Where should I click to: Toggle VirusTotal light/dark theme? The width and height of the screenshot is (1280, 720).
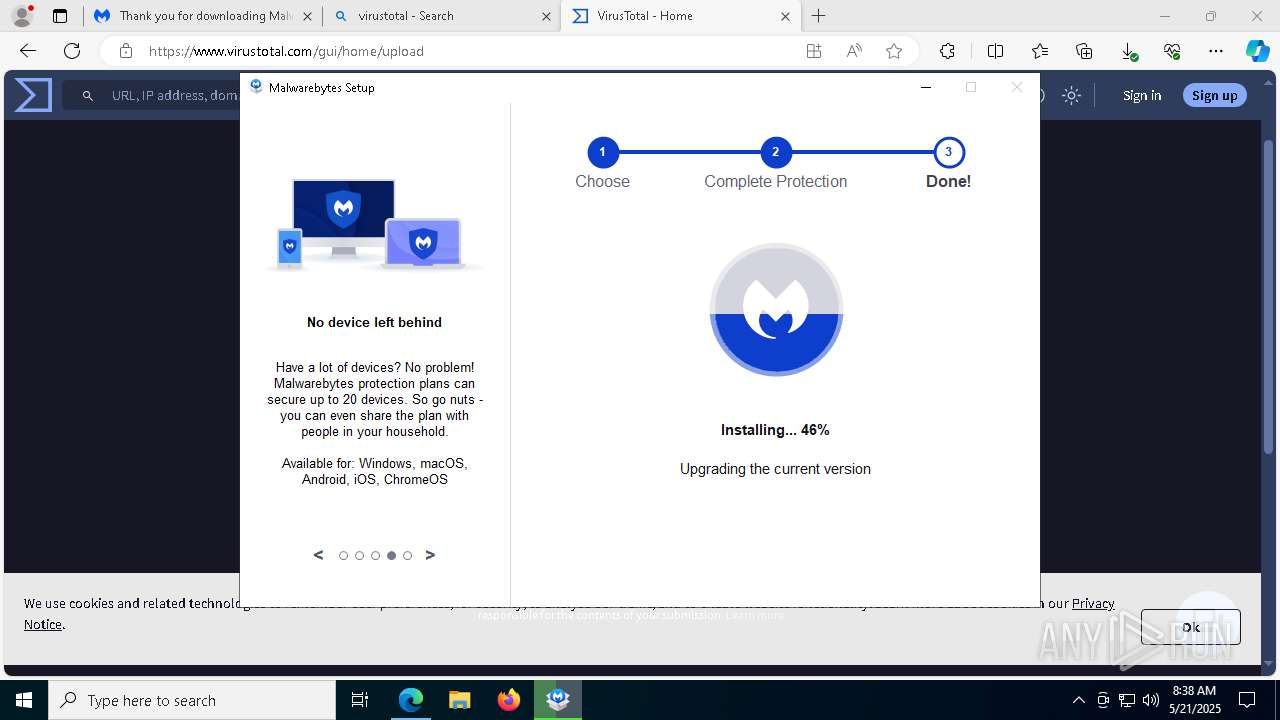pyautogui.click(x=1071, y=96)
